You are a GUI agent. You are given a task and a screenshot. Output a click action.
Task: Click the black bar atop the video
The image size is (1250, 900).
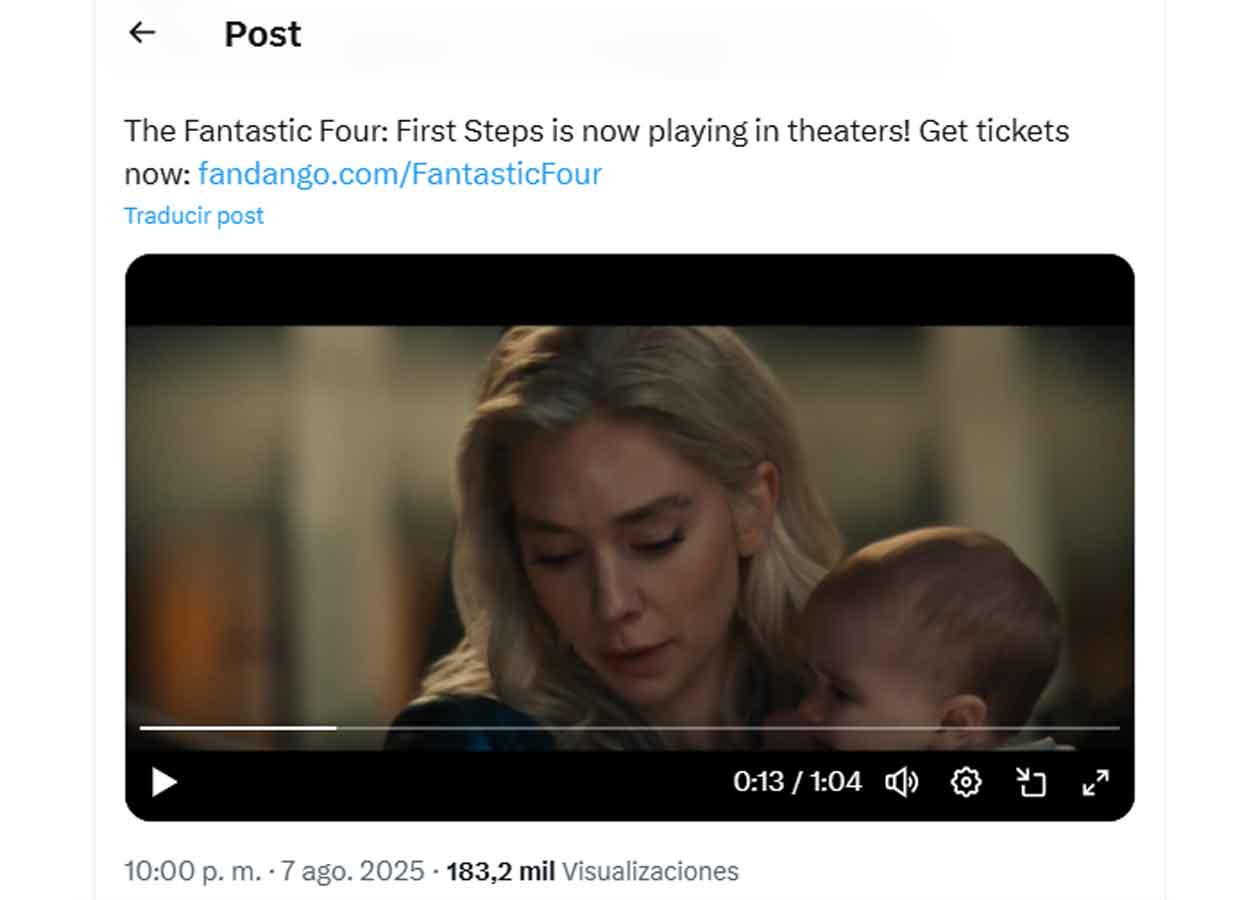[x=630, y=290]
